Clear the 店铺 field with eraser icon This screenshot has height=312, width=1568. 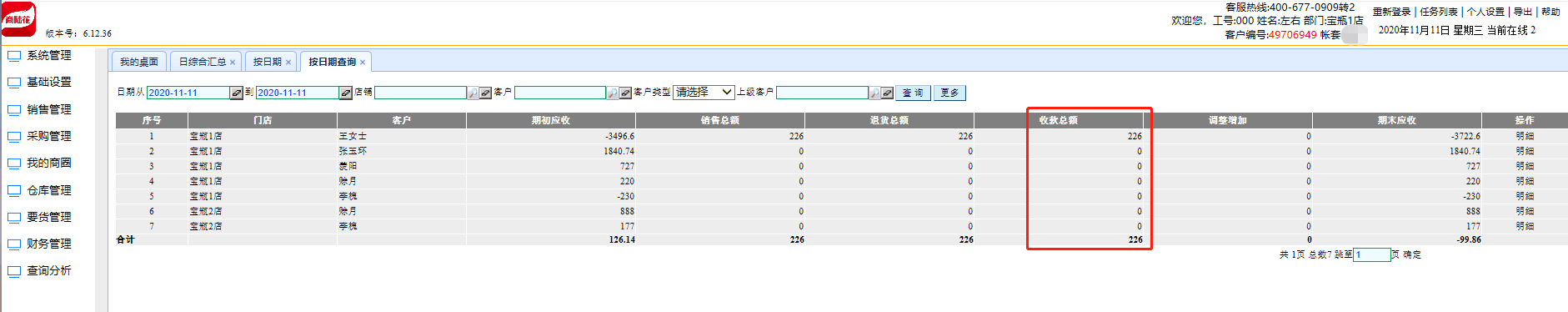pyautogui.click(x=485, y=93)
